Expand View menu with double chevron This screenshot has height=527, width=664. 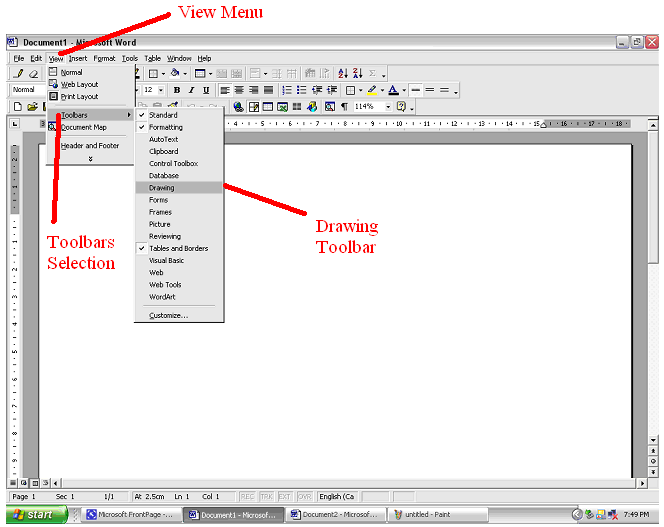(90, 159)
